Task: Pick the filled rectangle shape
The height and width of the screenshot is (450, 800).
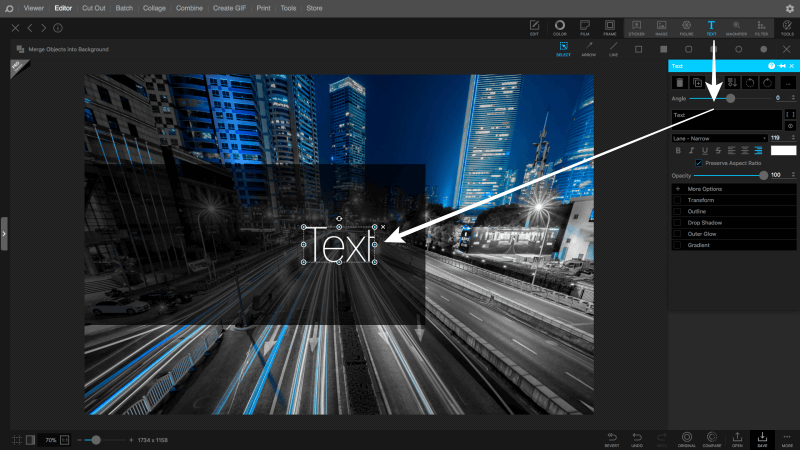Action: [663, 49]
